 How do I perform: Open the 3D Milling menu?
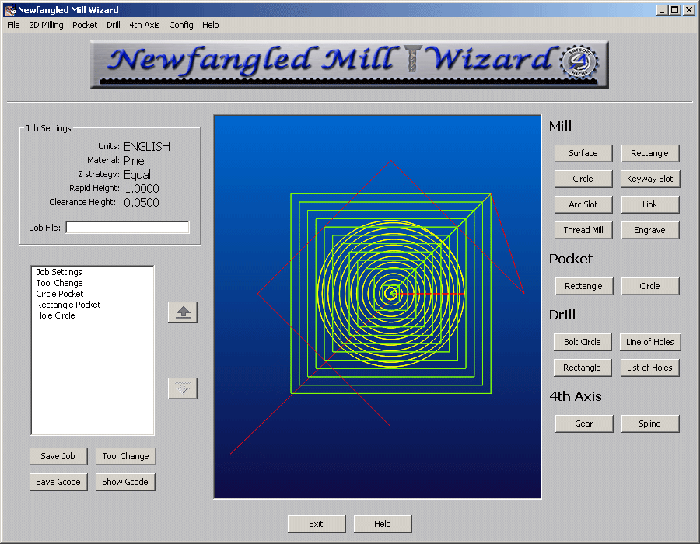tap(46, 24)
